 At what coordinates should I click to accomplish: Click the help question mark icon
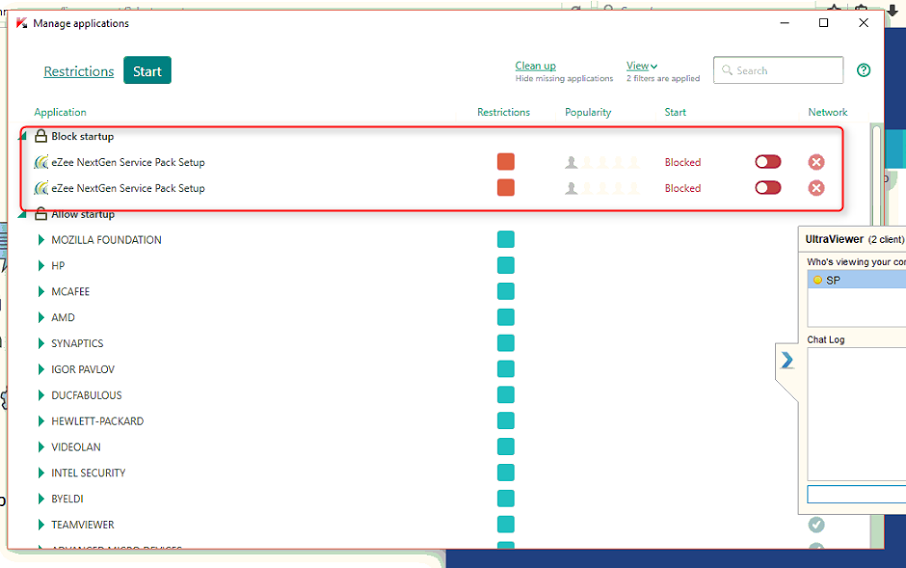[x=863, y=70]
